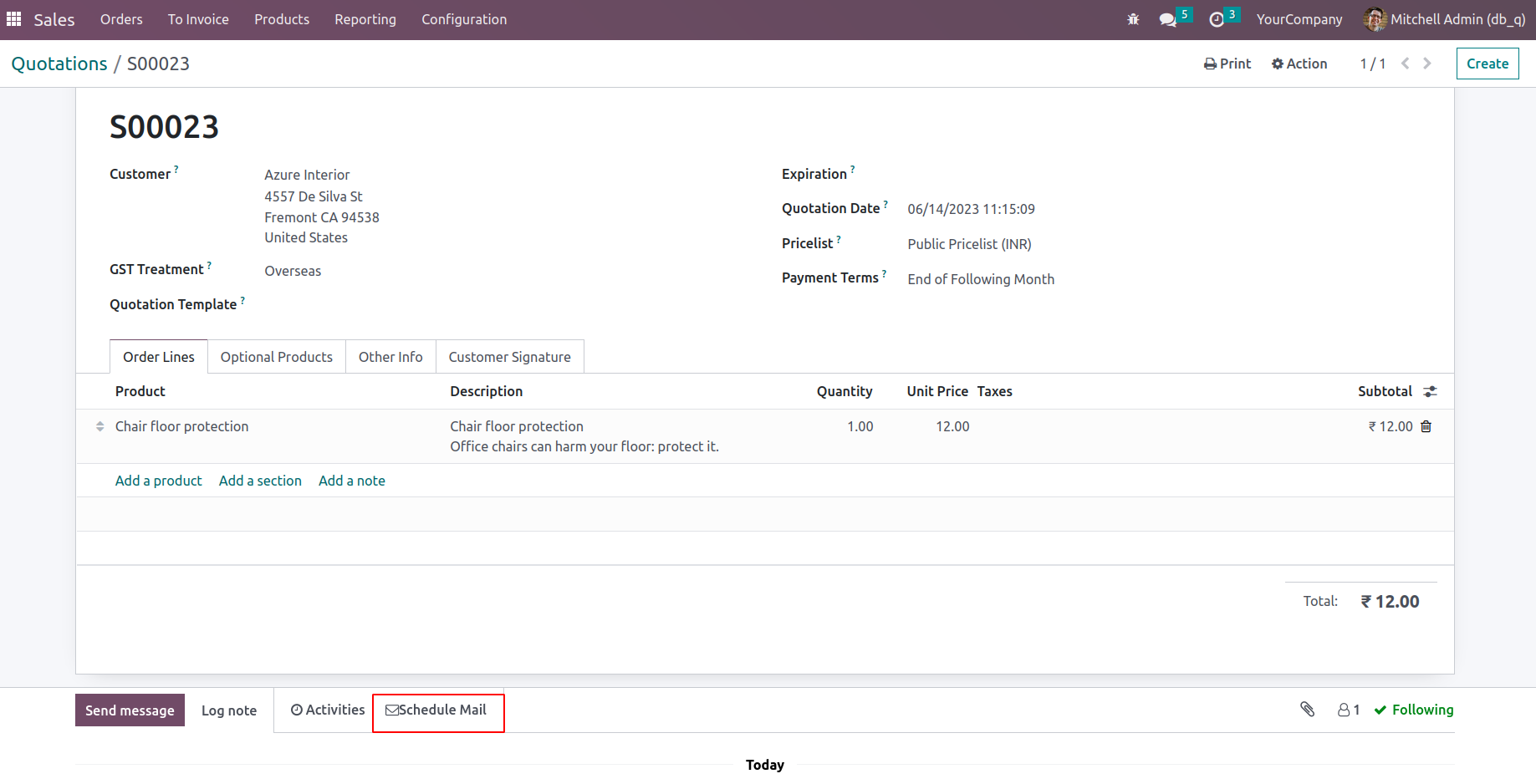Screen dimensions: 1536x784
Task: Toggle the Following subscription status
Action: coord(1413,710)
